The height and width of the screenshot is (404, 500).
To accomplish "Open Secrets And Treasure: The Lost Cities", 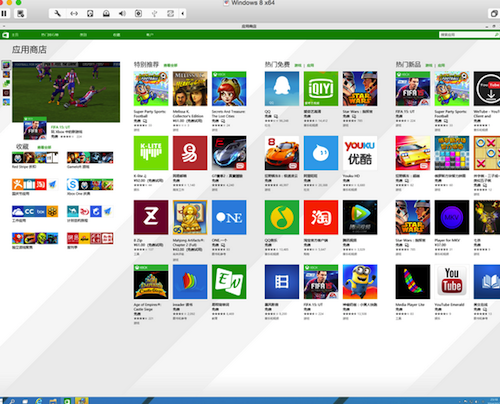I will point(229,89).
